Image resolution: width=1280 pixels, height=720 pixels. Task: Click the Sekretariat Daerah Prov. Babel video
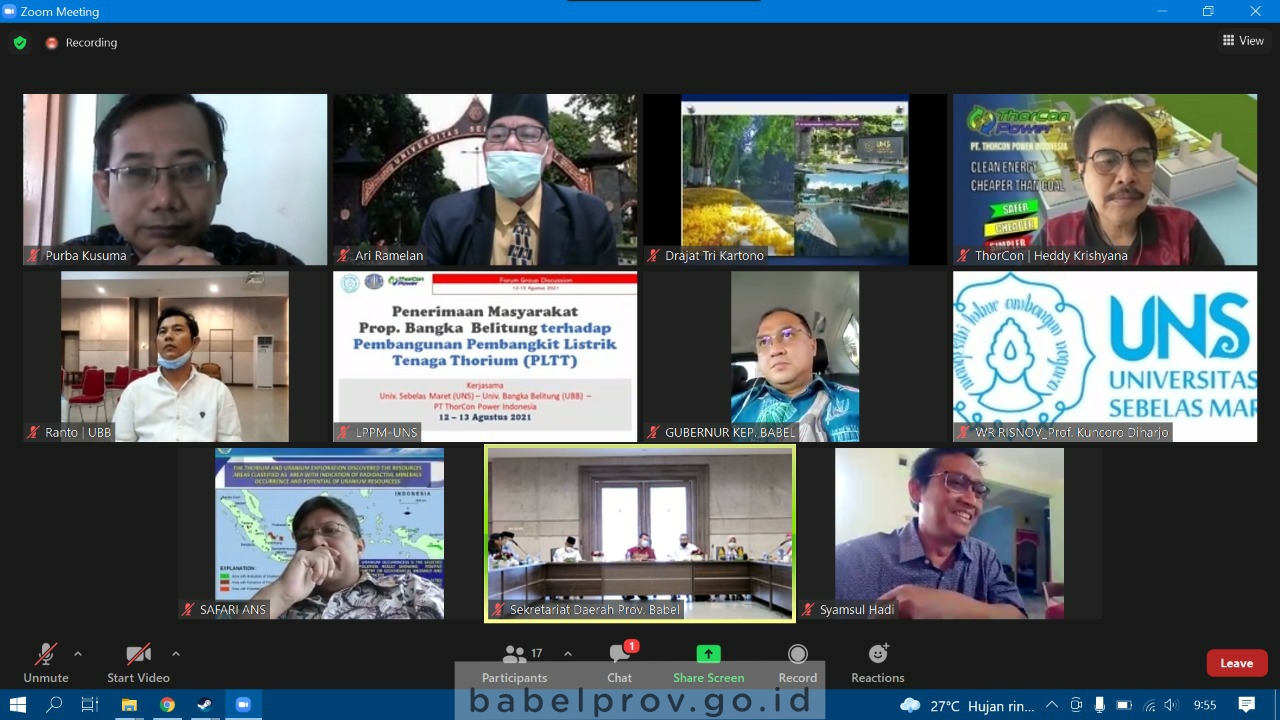(640, 533)
